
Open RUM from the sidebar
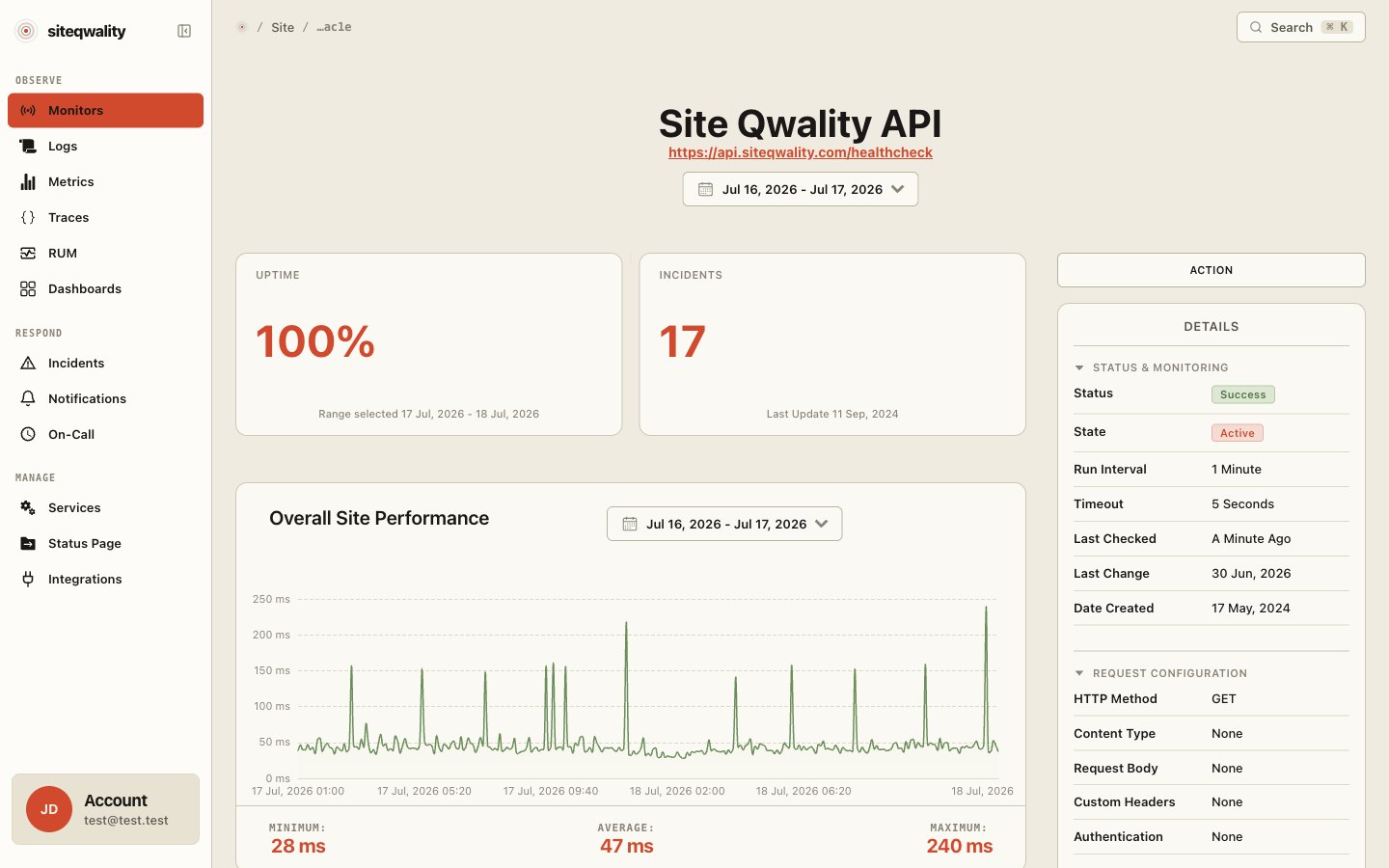105,253
